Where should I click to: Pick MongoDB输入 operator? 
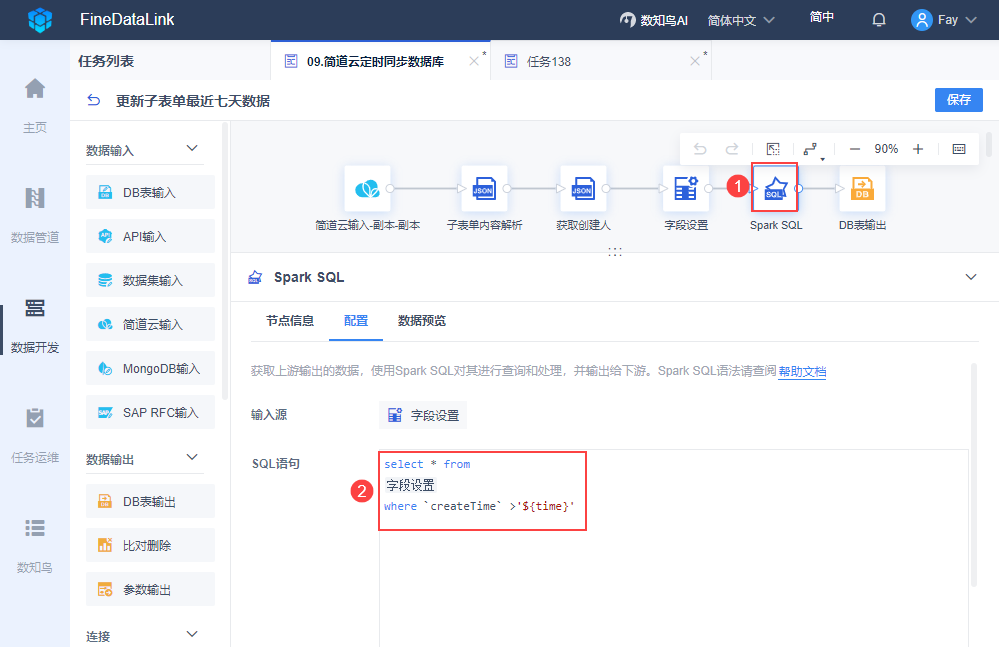(150, 368)
